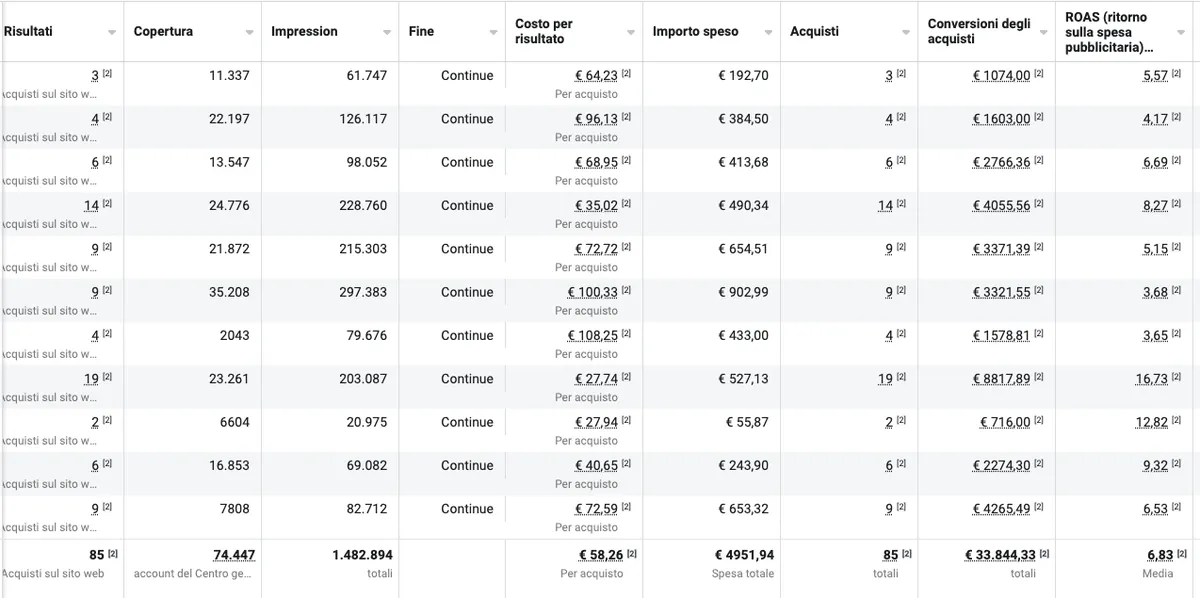Select purchase conversion value € 2766,36
The image size is (1200, 598).
[1001, 162]
